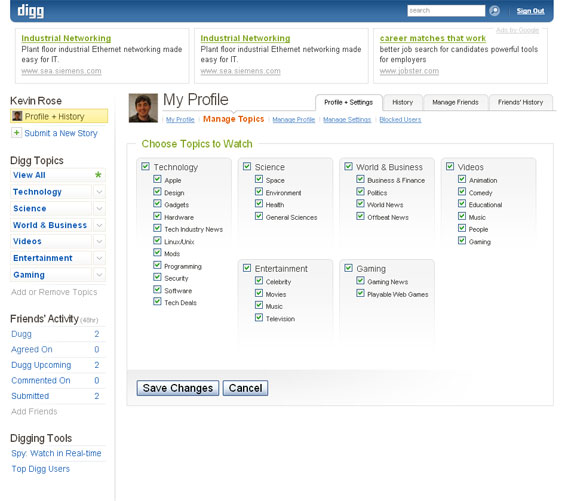Open the Manage Friends tab
The image size is (565, 501).
click(455, 102)
